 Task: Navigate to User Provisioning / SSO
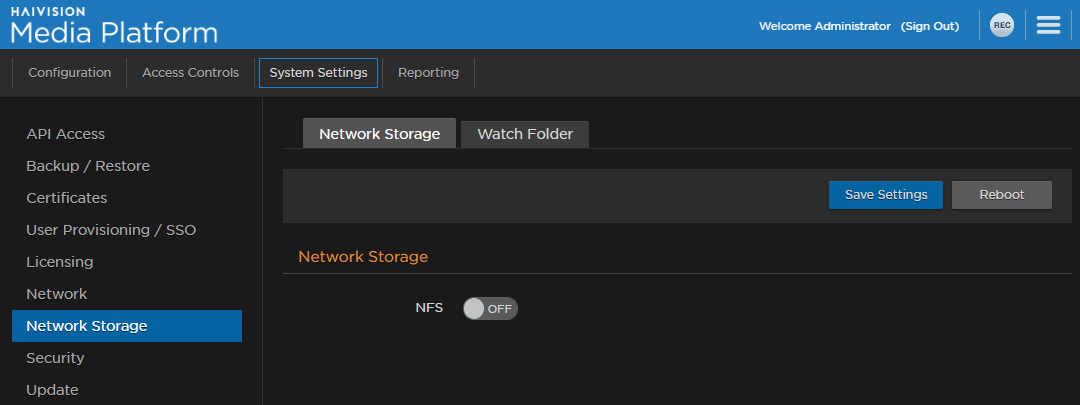[x=111, y=230]
